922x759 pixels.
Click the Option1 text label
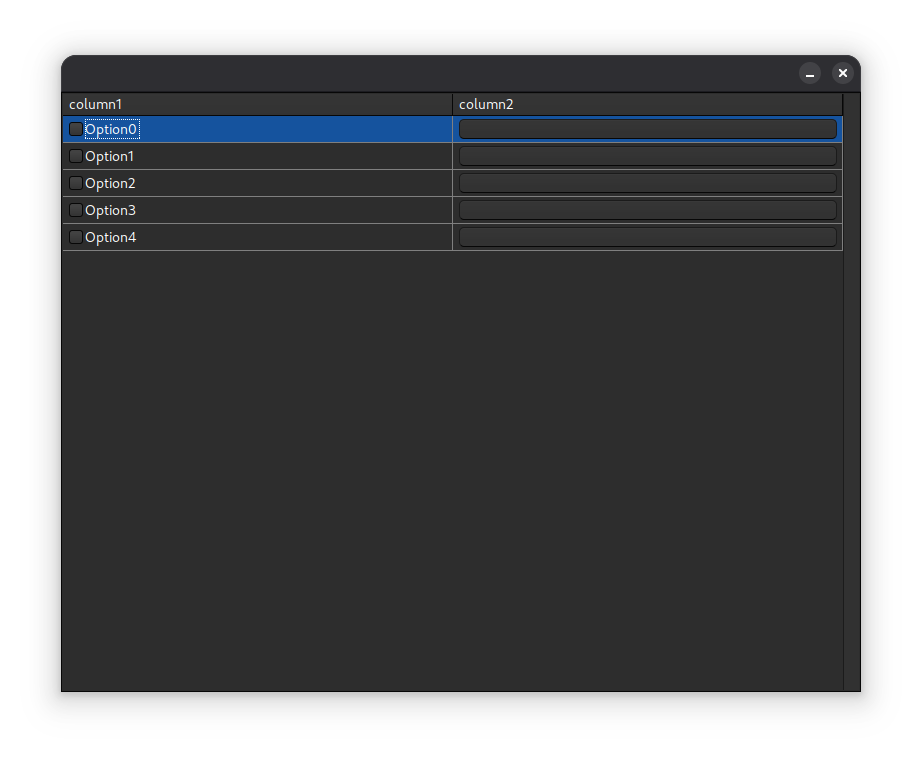coord(110,156)
